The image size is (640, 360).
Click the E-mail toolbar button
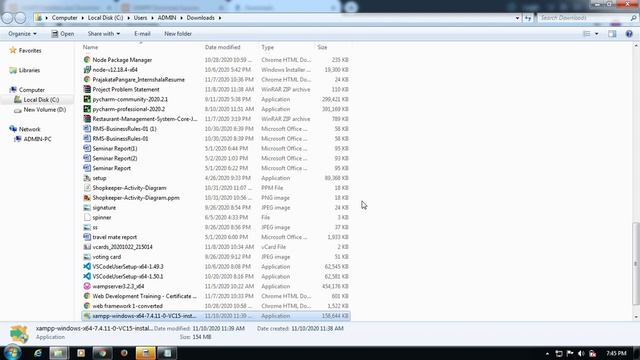pos(142,34)
